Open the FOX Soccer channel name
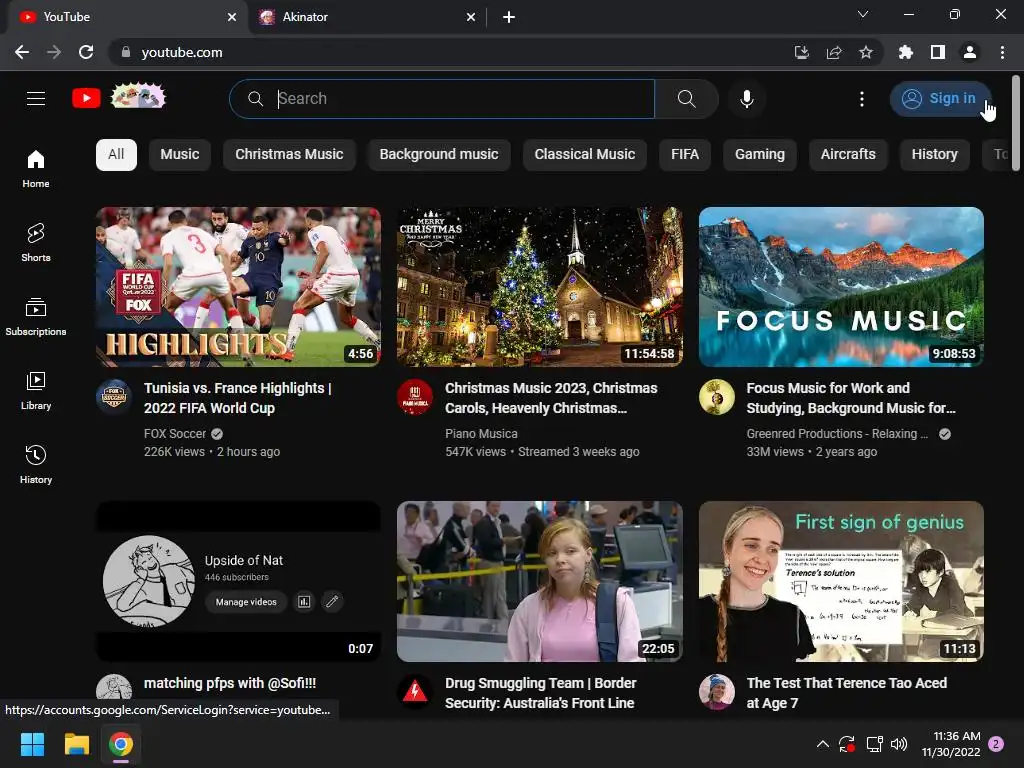Screen dimensions: 1024x768 pyautogui.click(x=175, y=434)
